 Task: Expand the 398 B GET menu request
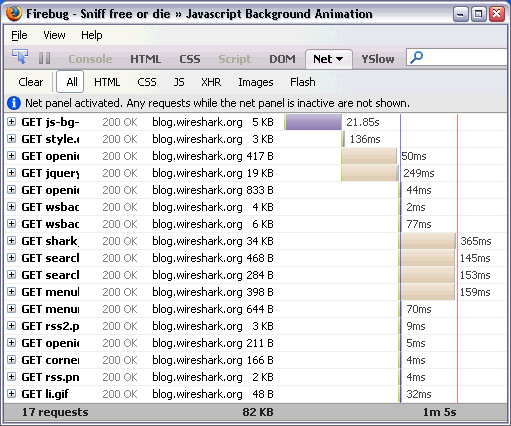click(x=11, y=292)
